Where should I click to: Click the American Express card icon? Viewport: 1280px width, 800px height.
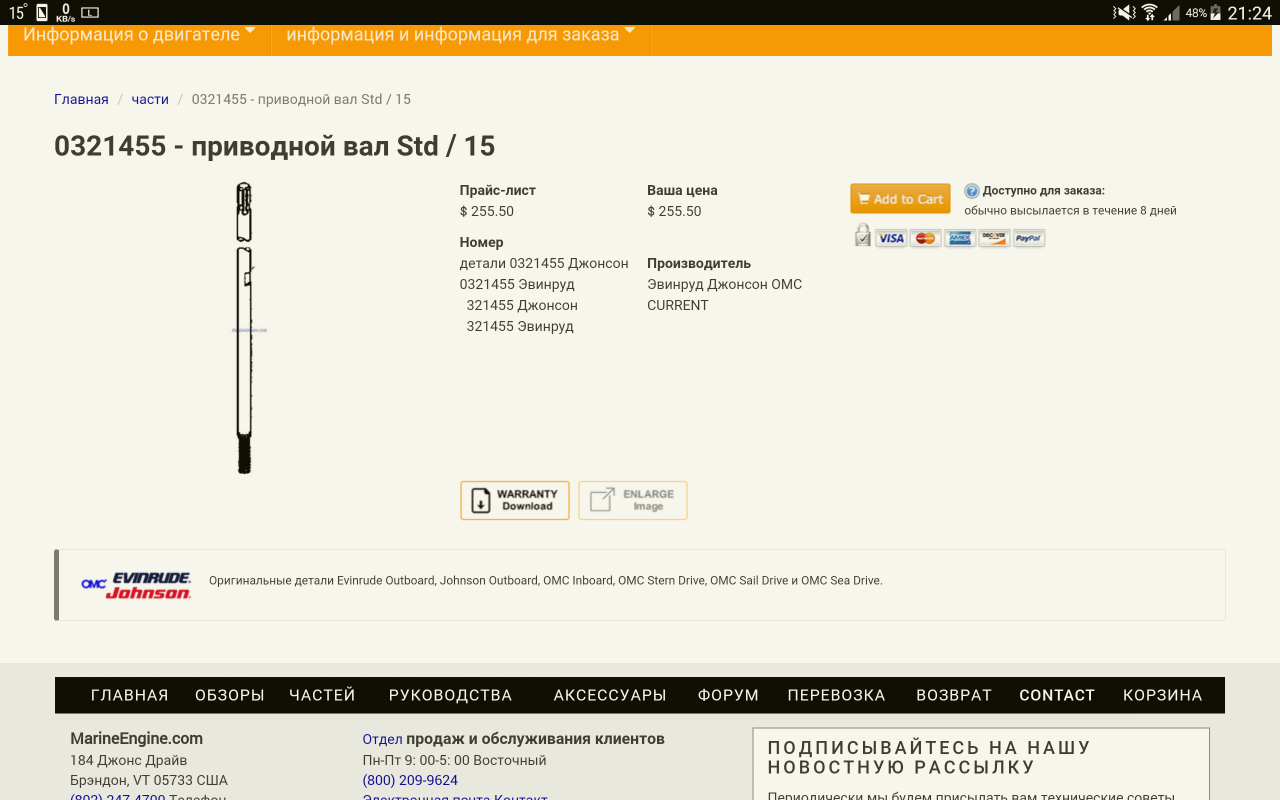[x=960, y=238]
